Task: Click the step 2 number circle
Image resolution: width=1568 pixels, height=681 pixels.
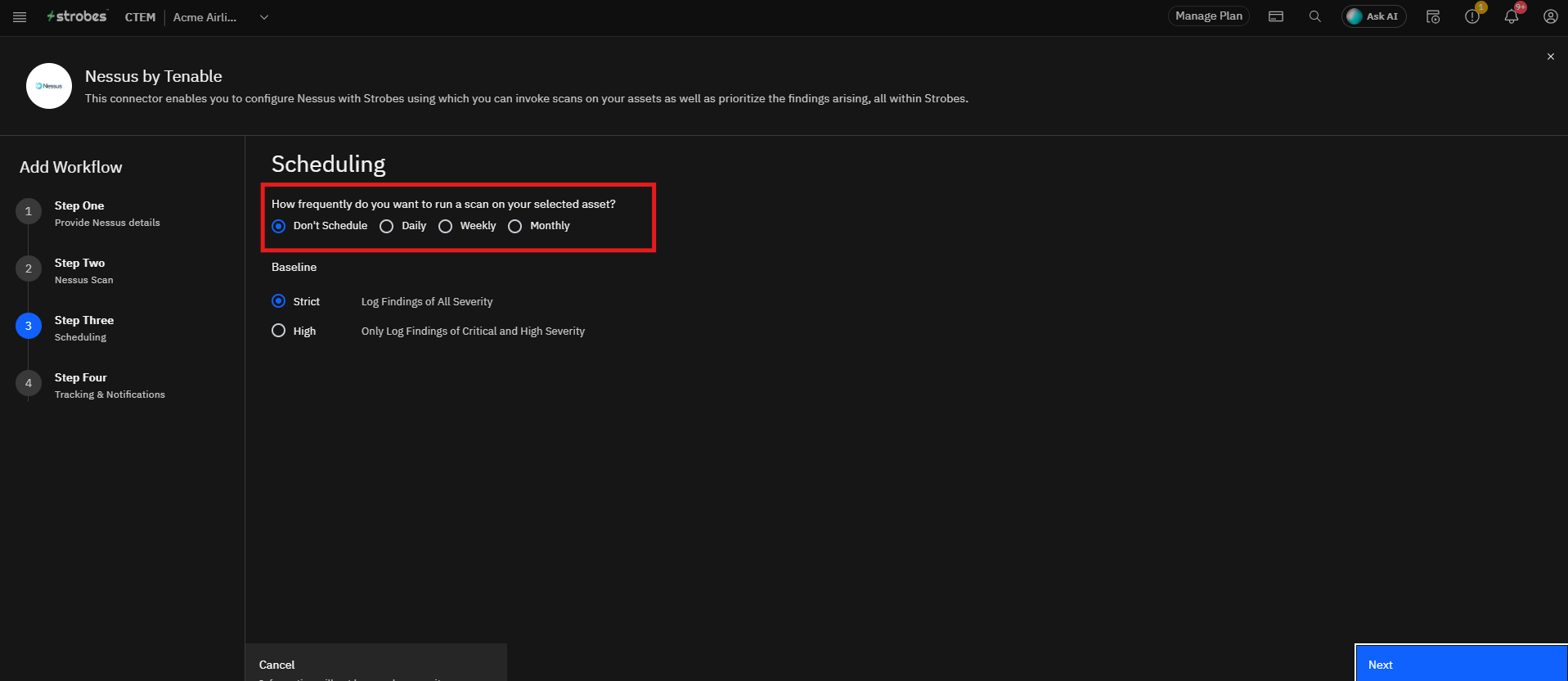Action: 29,268
